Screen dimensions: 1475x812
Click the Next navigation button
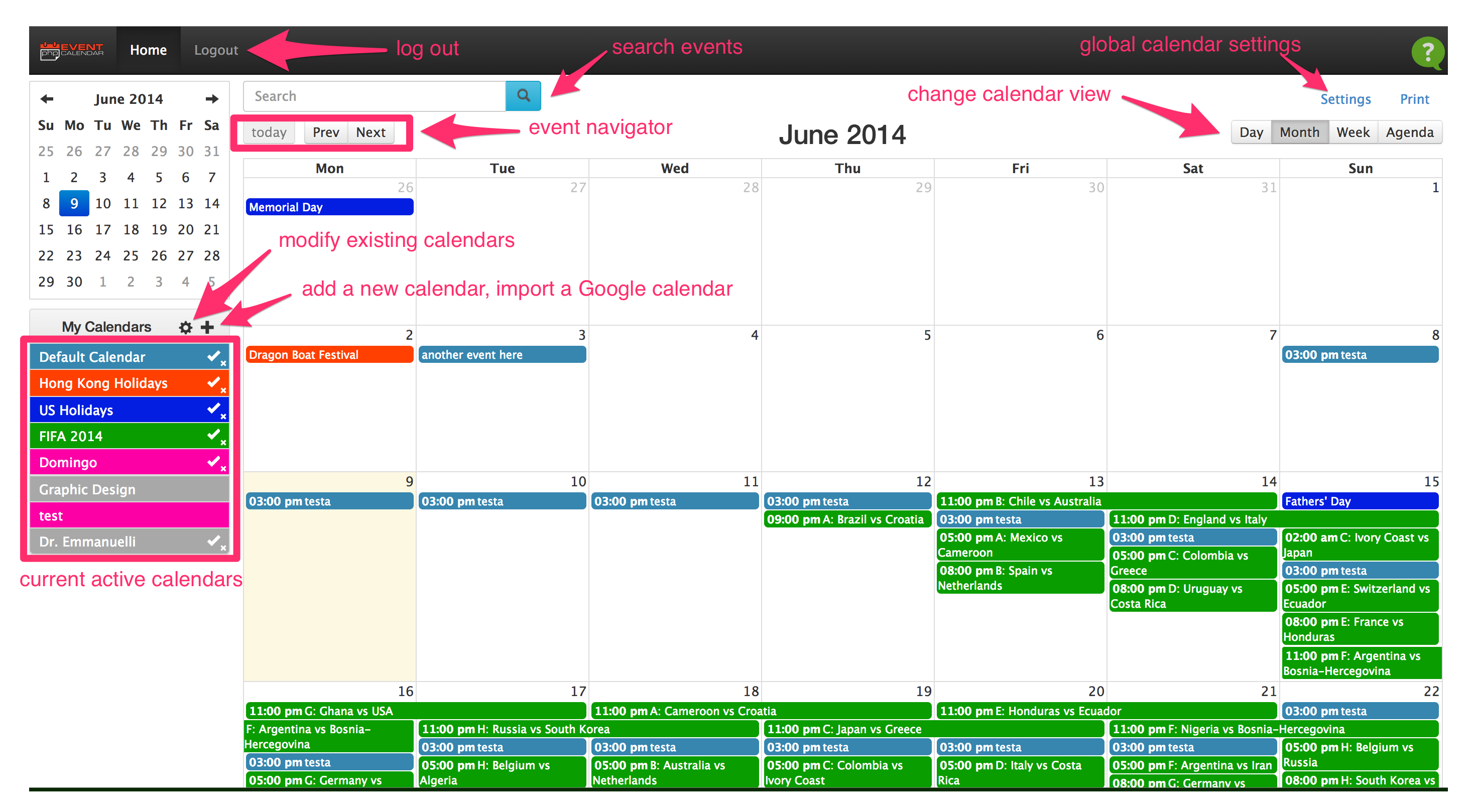tap(370, 133)
